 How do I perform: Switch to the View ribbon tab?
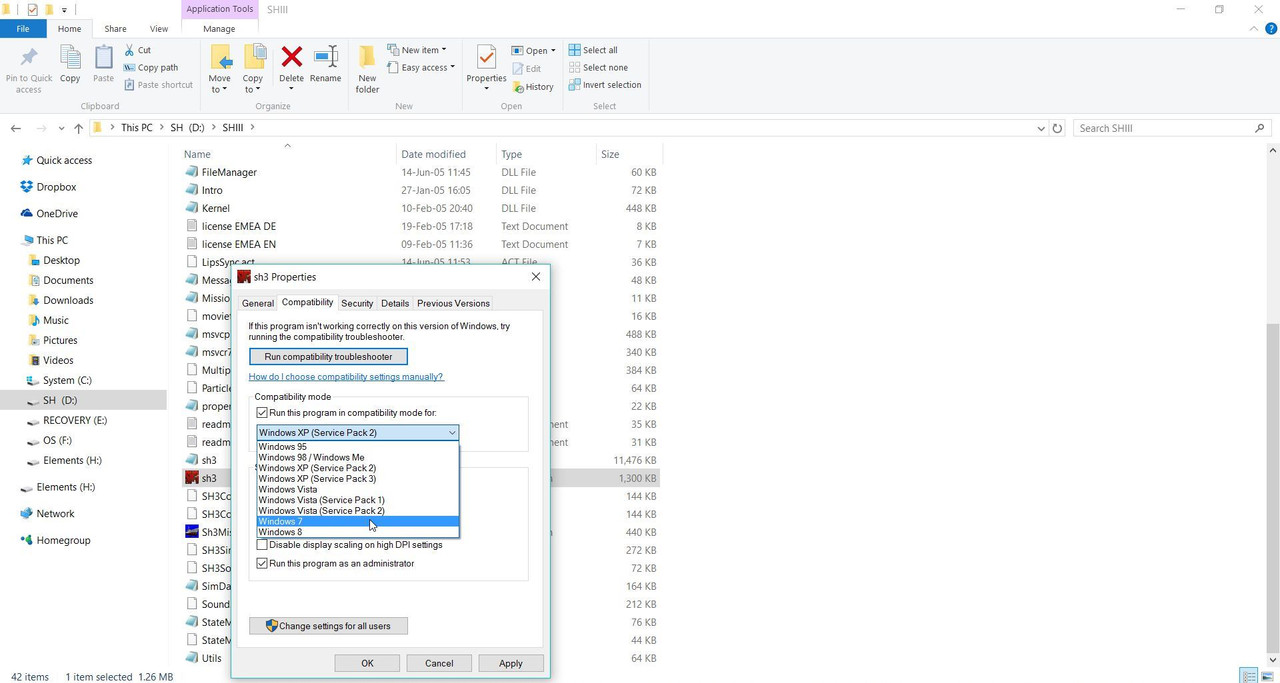[x=158, y=29]
